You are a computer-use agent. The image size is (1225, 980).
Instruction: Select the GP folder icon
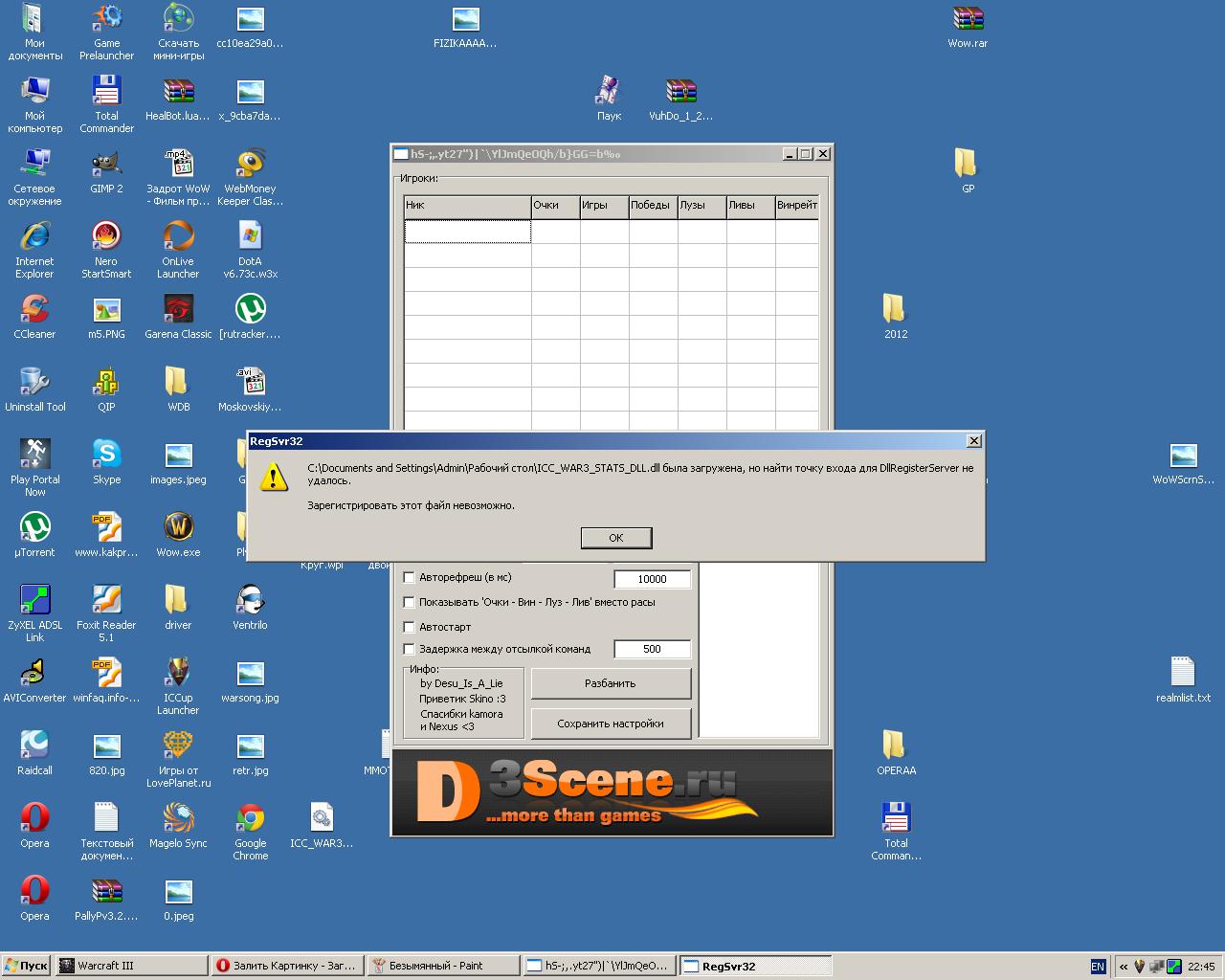click(968, 172)
